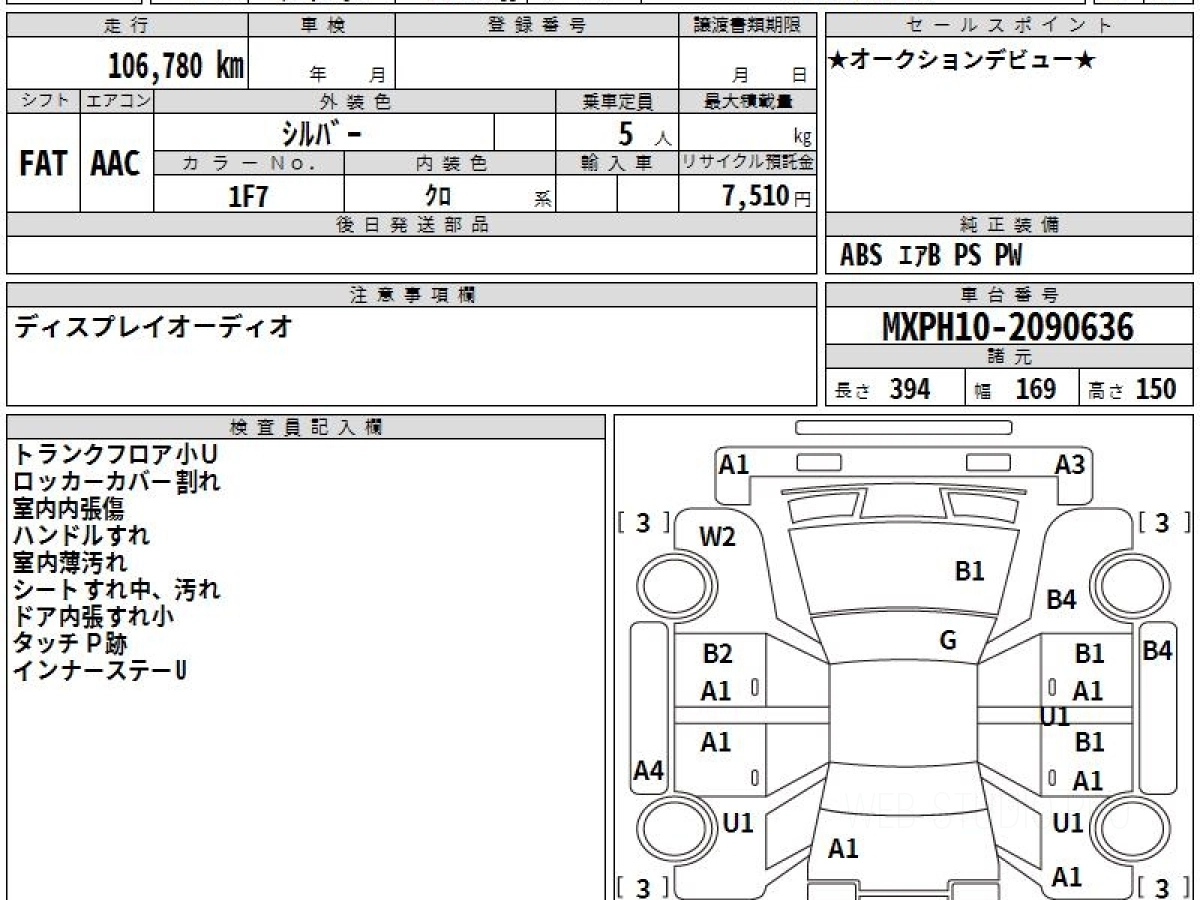Select the インナーステーU inspector note
Viewport: 1200px width, 900px height.
tap(99, 671)
